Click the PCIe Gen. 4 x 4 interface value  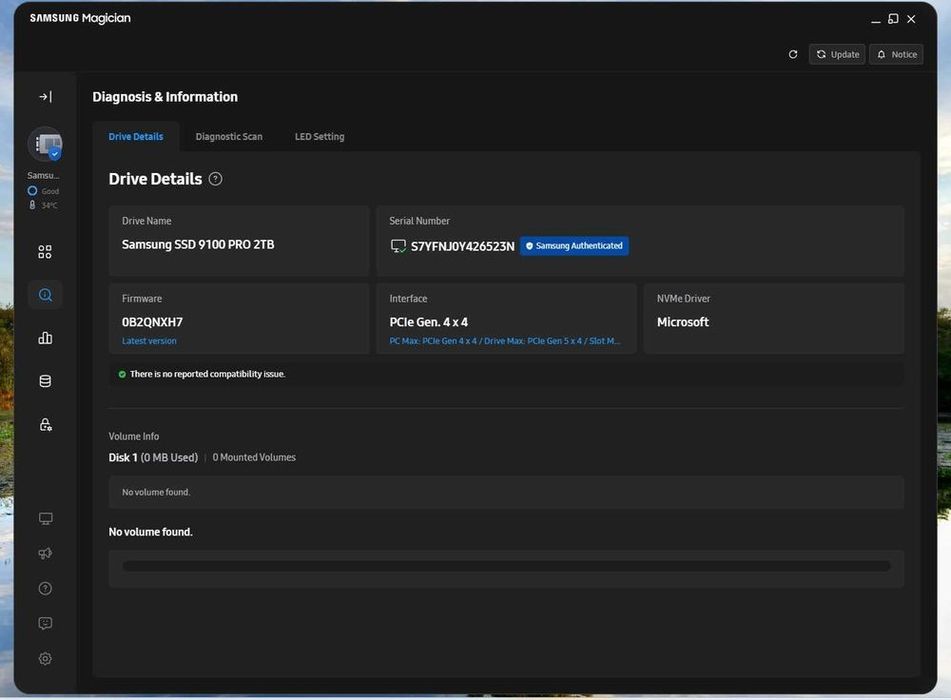[x=429, y=322]
